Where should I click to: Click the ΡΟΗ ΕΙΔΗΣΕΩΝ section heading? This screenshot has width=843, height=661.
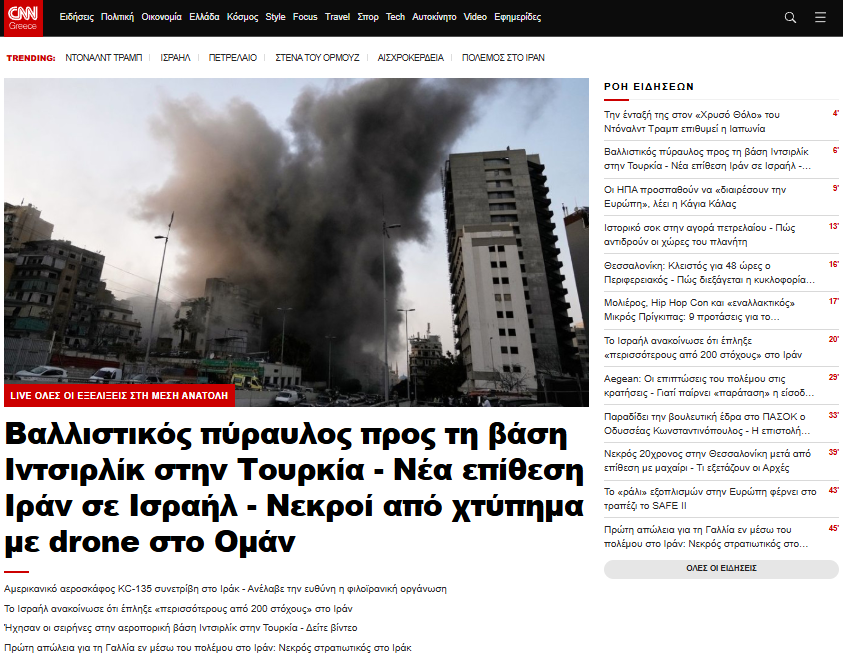[x=649, y=87]
